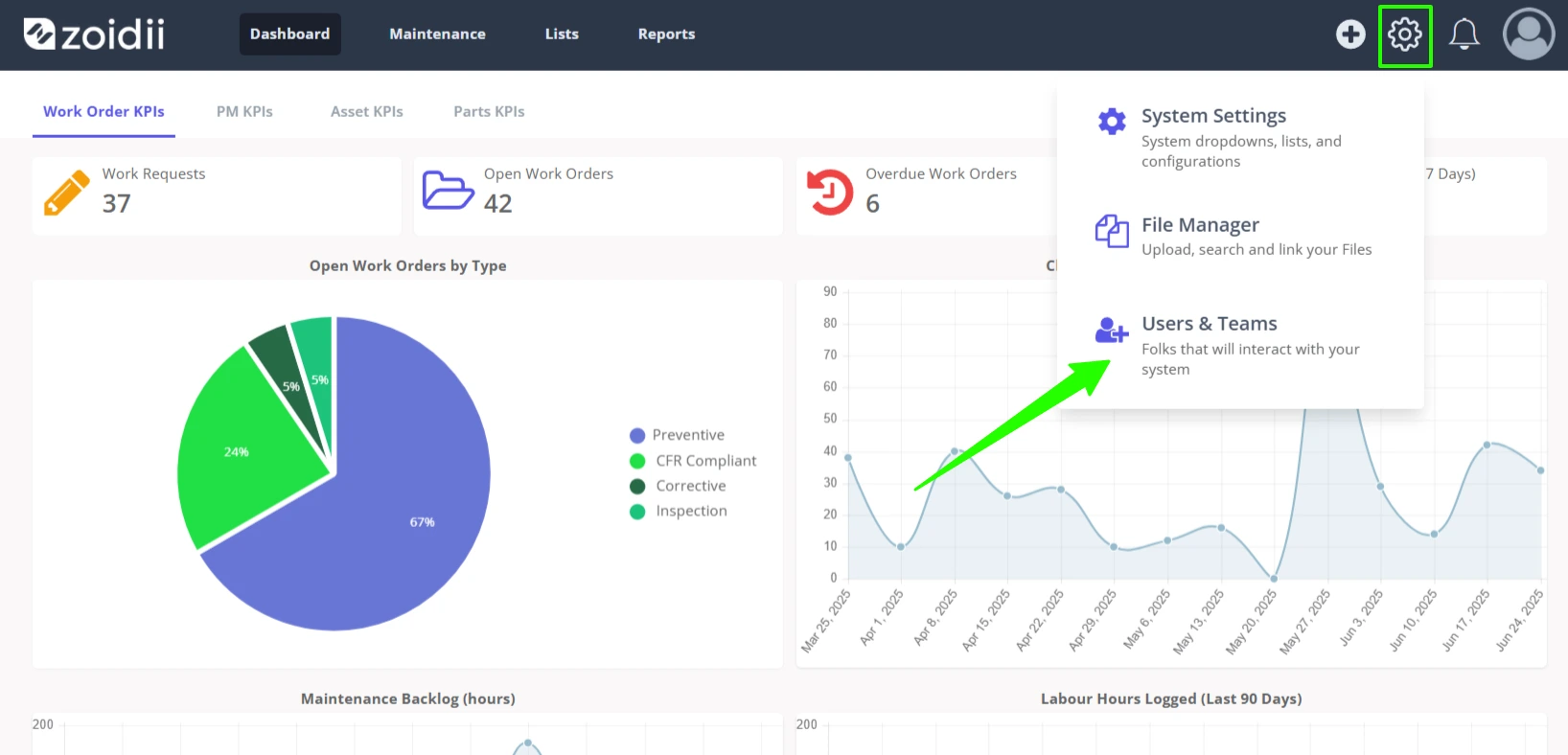Screen dimensions: 1568x755
Task: Switch to the Parts KPIs tab
Action: (x=489, y=112)
